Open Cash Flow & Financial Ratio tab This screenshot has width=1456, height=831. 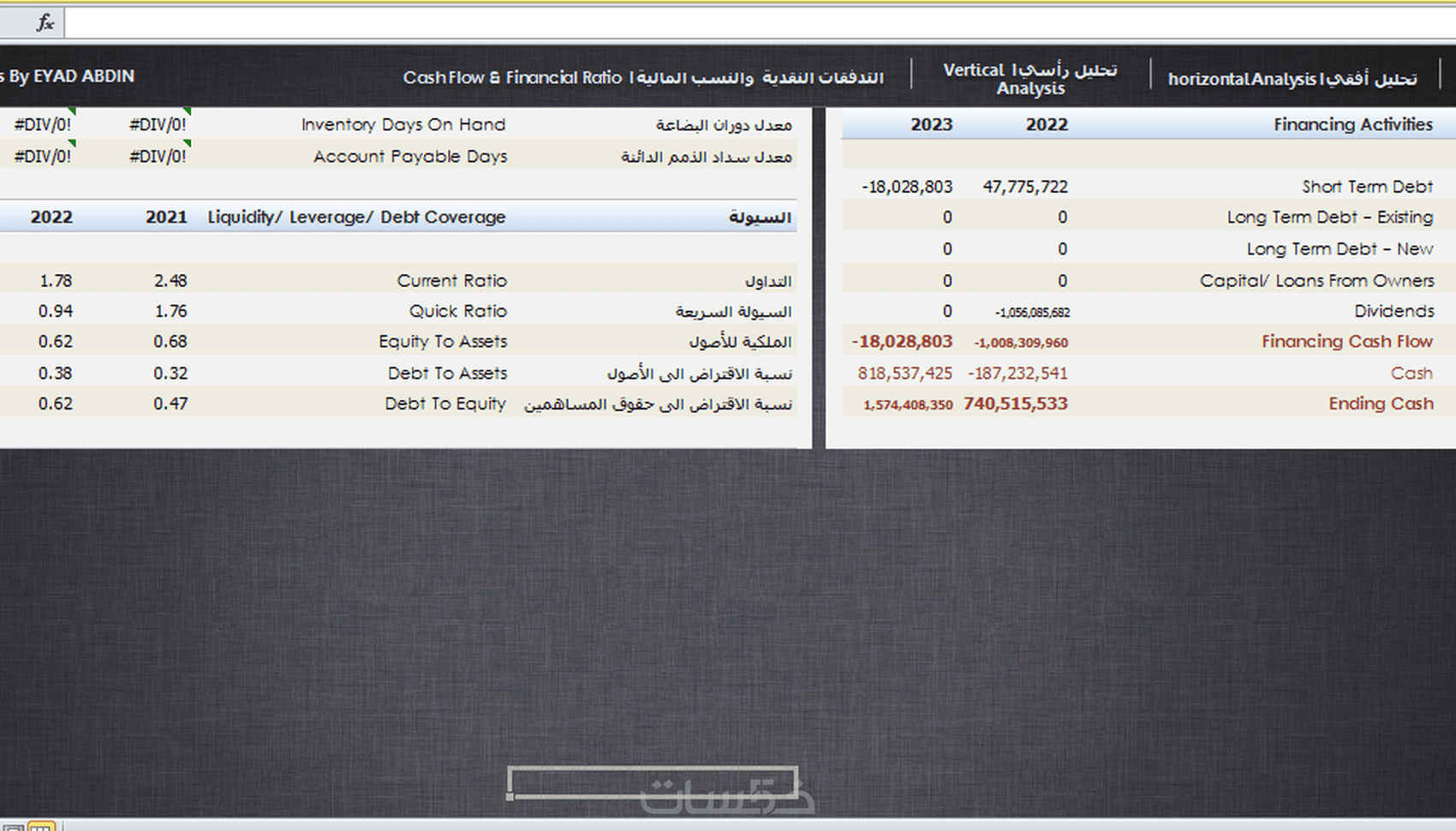[x=642, y=77]
